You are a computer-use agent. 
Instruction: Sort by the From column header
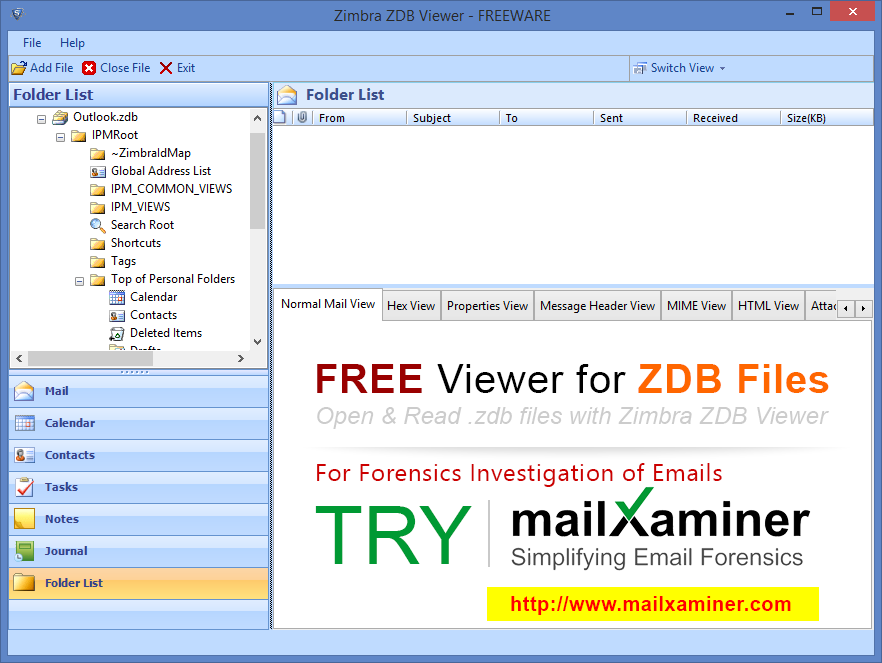click(358, 118)
